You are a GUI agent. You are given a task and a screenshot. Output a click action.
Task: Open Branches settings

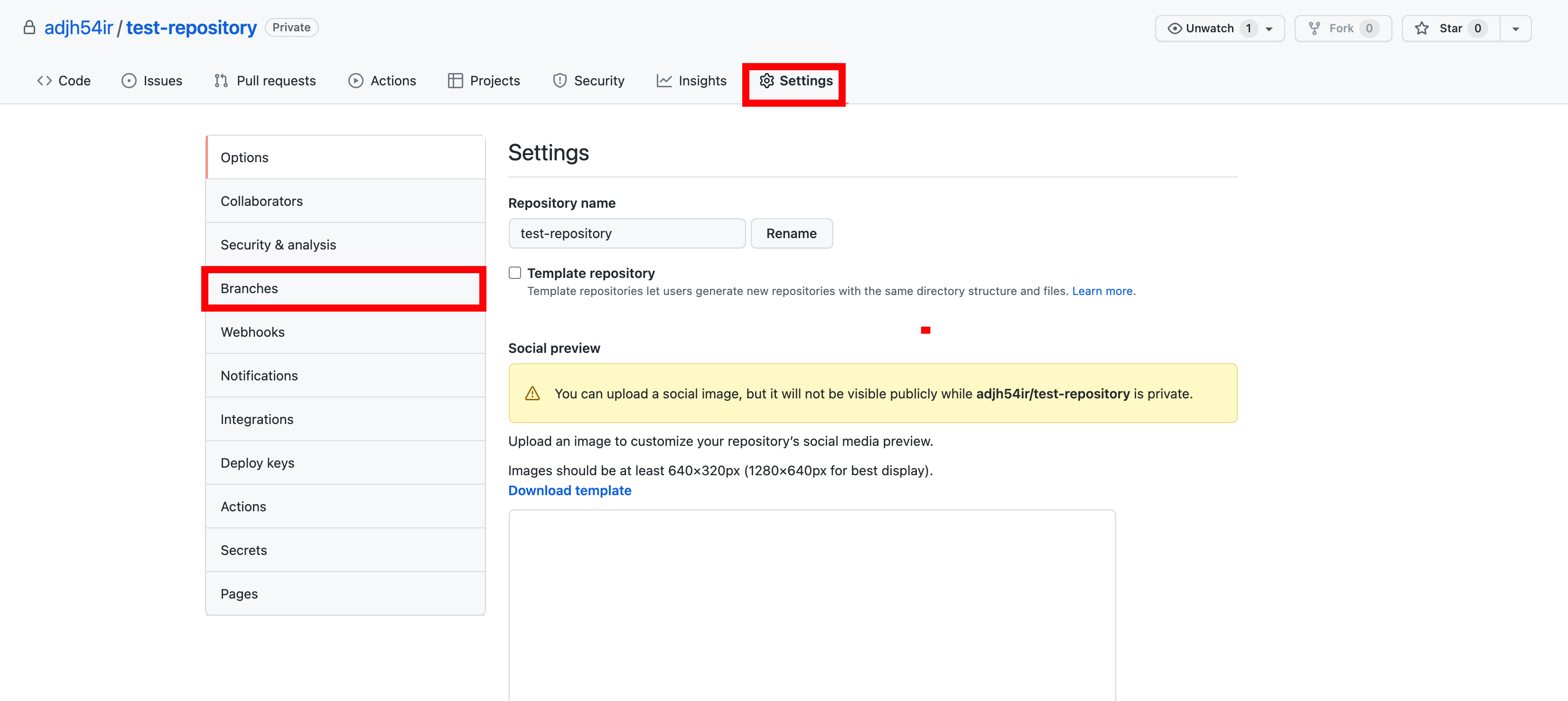click(346, 288)
